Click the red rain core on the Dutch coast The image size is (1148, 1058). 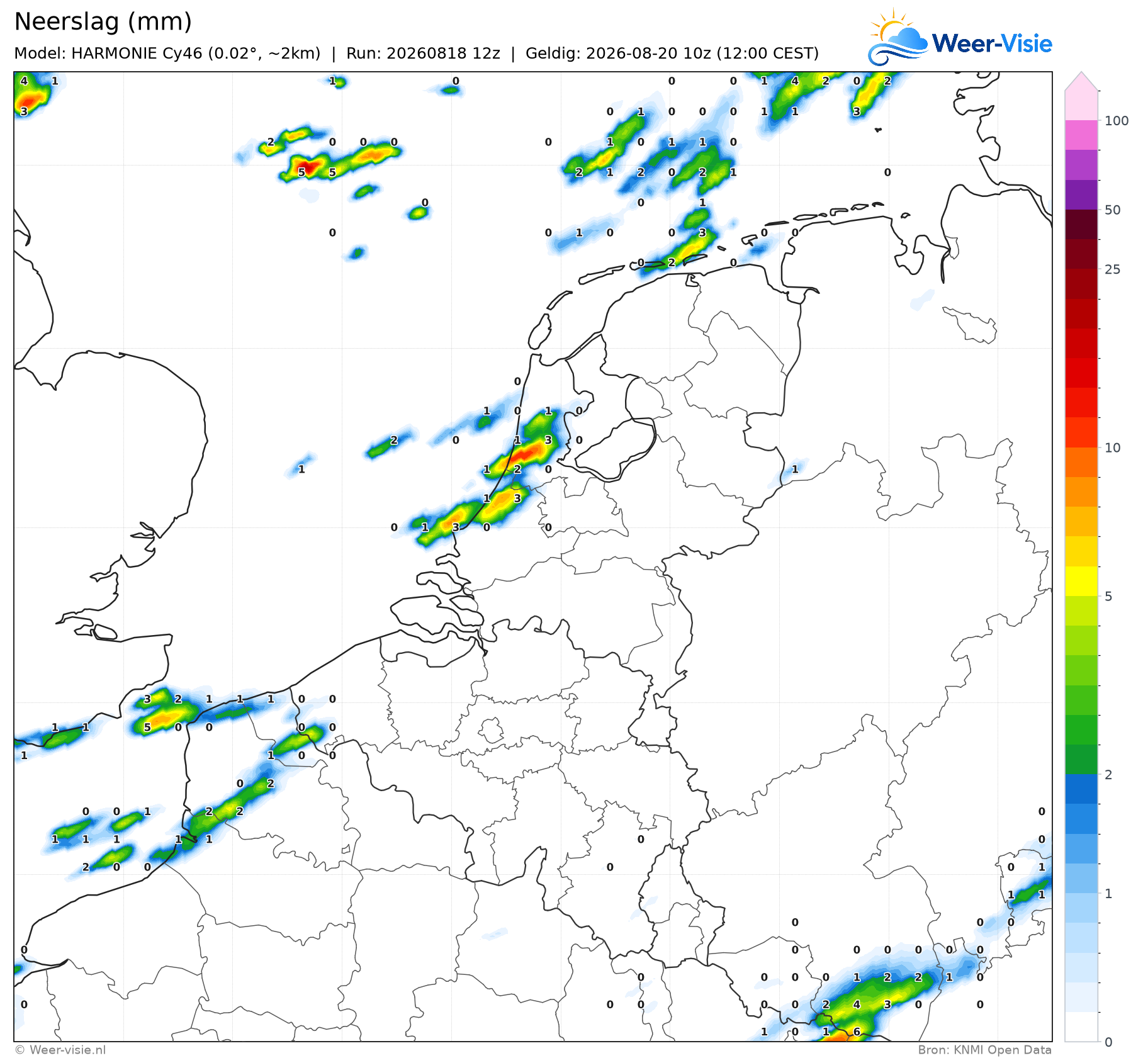pos(527,451)
